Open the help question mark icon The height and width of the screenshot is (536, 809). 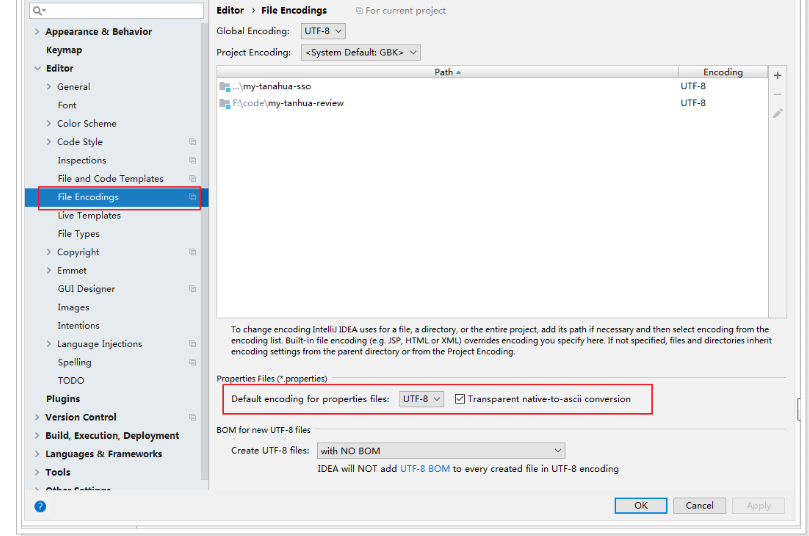40,506
